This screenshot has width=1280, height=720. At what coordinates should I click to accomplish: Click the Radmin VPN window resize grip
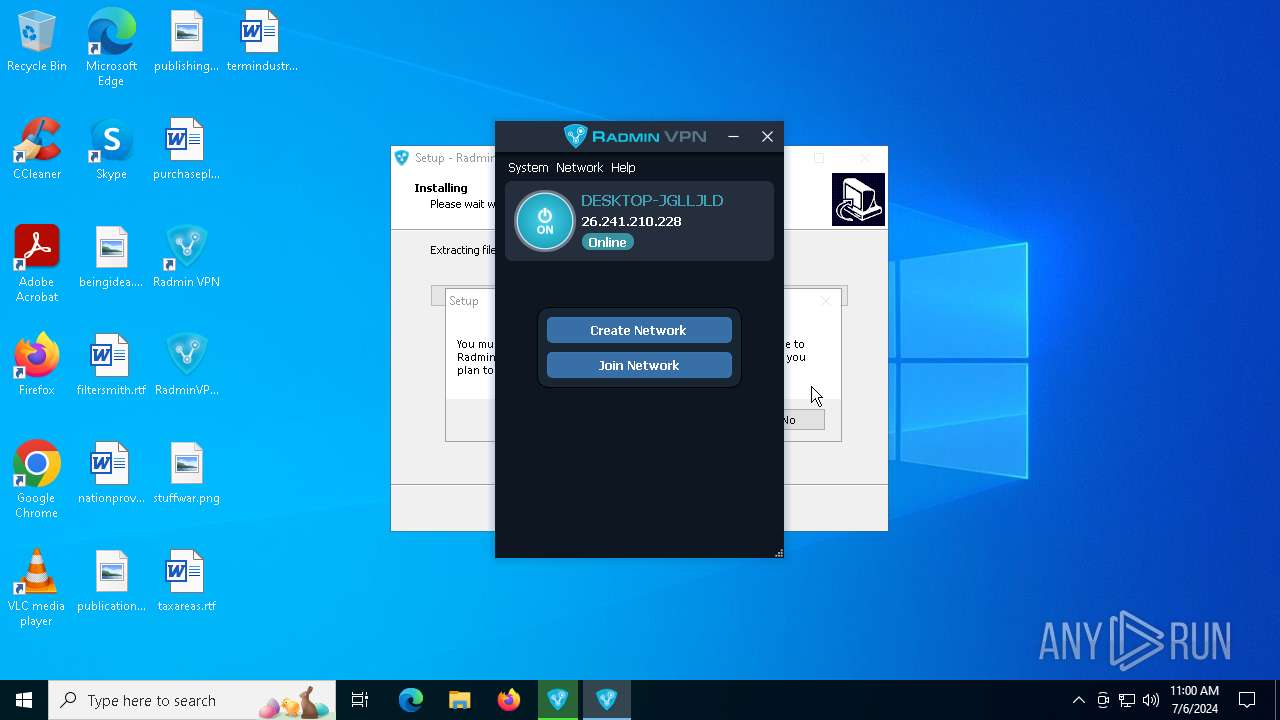[778, 552]
